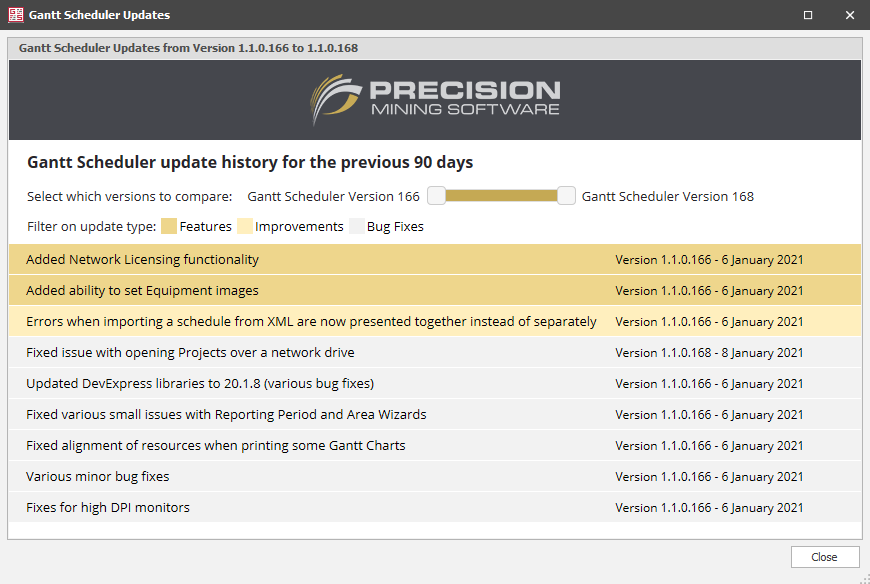The image size is (870, 584).
Task: Select the Updated DevExpress libraries row
Action: click(435, 384)
